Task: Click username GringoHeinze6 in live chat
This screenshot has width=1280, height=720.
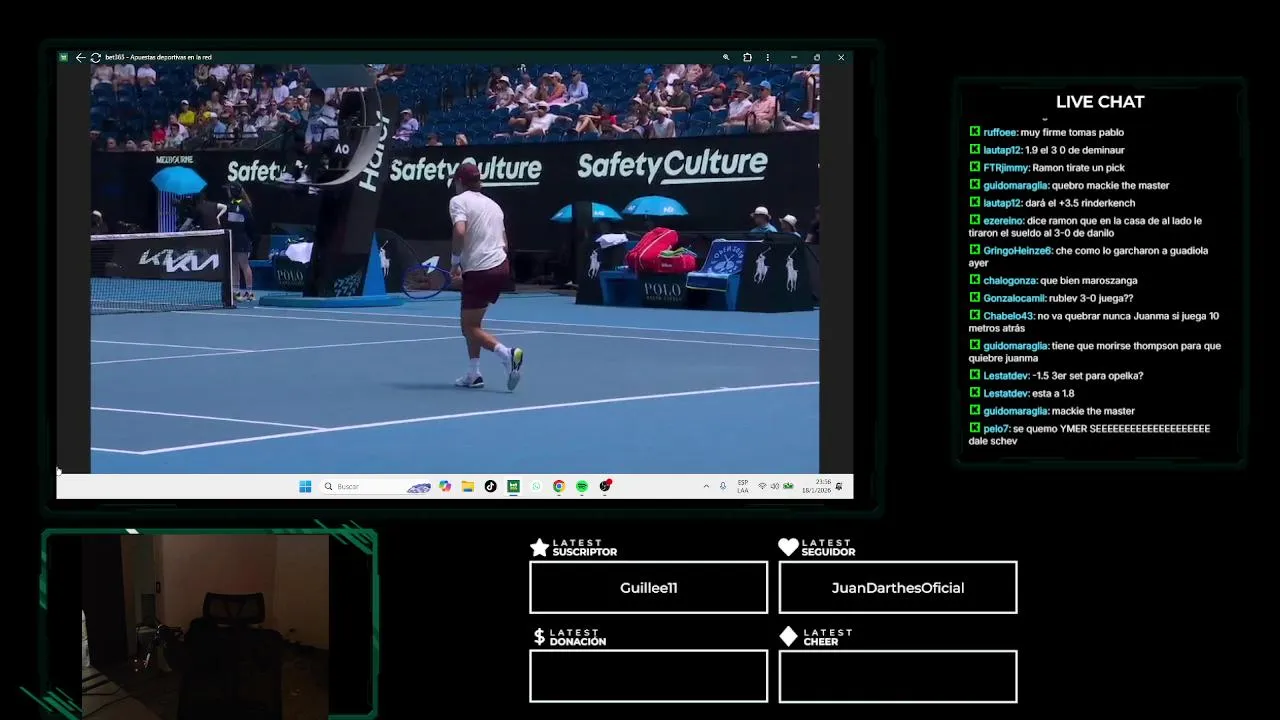Action: (1018, 251)
